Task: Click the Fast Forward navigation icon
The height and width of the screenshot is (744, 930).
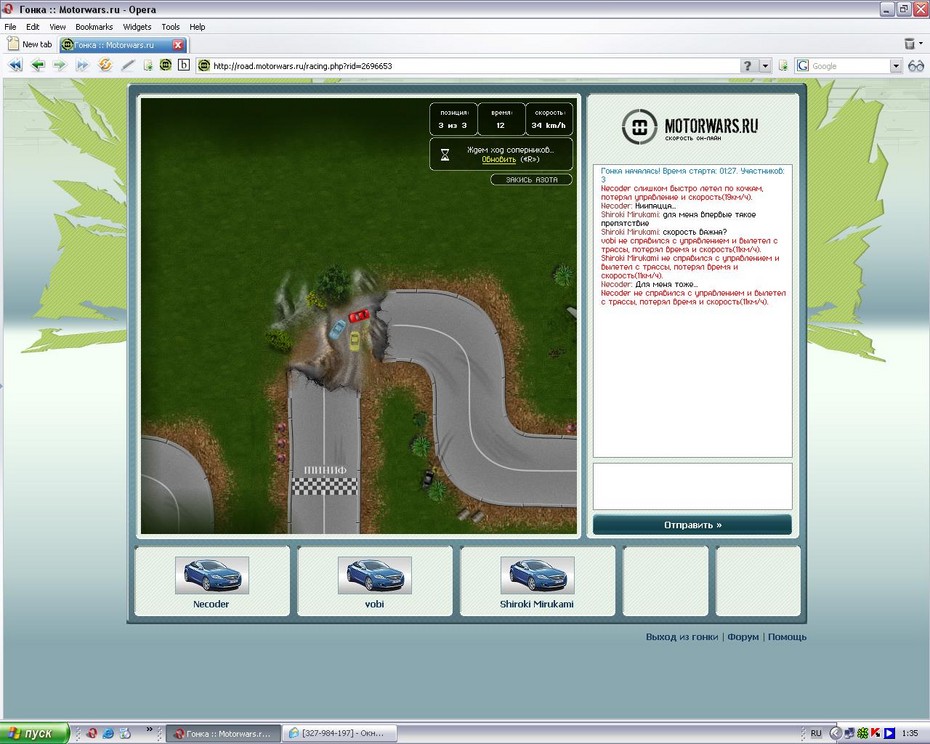Action: coord(82,65)
